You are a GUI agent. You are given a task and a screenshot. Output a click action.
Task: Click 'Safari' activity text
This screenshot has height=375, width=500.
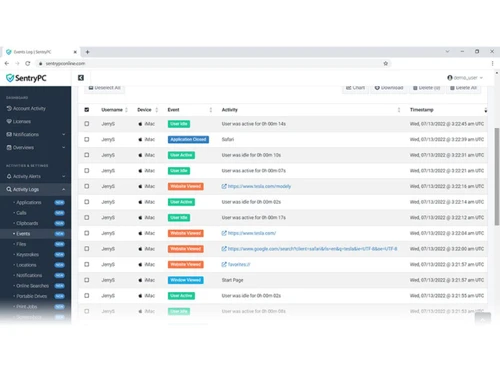coord(228,139)
